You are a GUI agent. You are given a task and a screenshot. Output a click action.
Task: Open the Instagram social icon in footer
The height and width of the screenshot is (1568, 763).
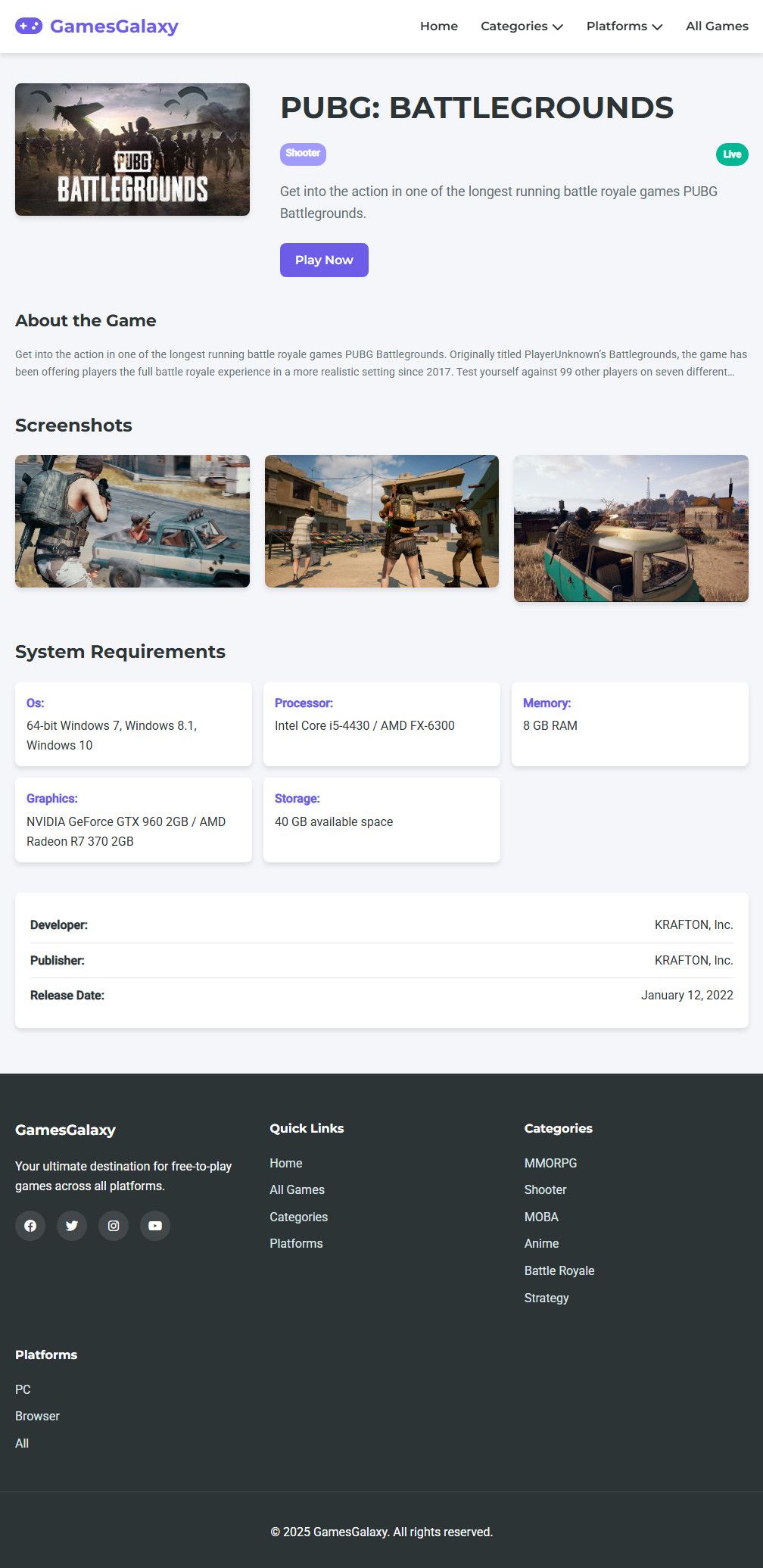[x=114, y=1226]
